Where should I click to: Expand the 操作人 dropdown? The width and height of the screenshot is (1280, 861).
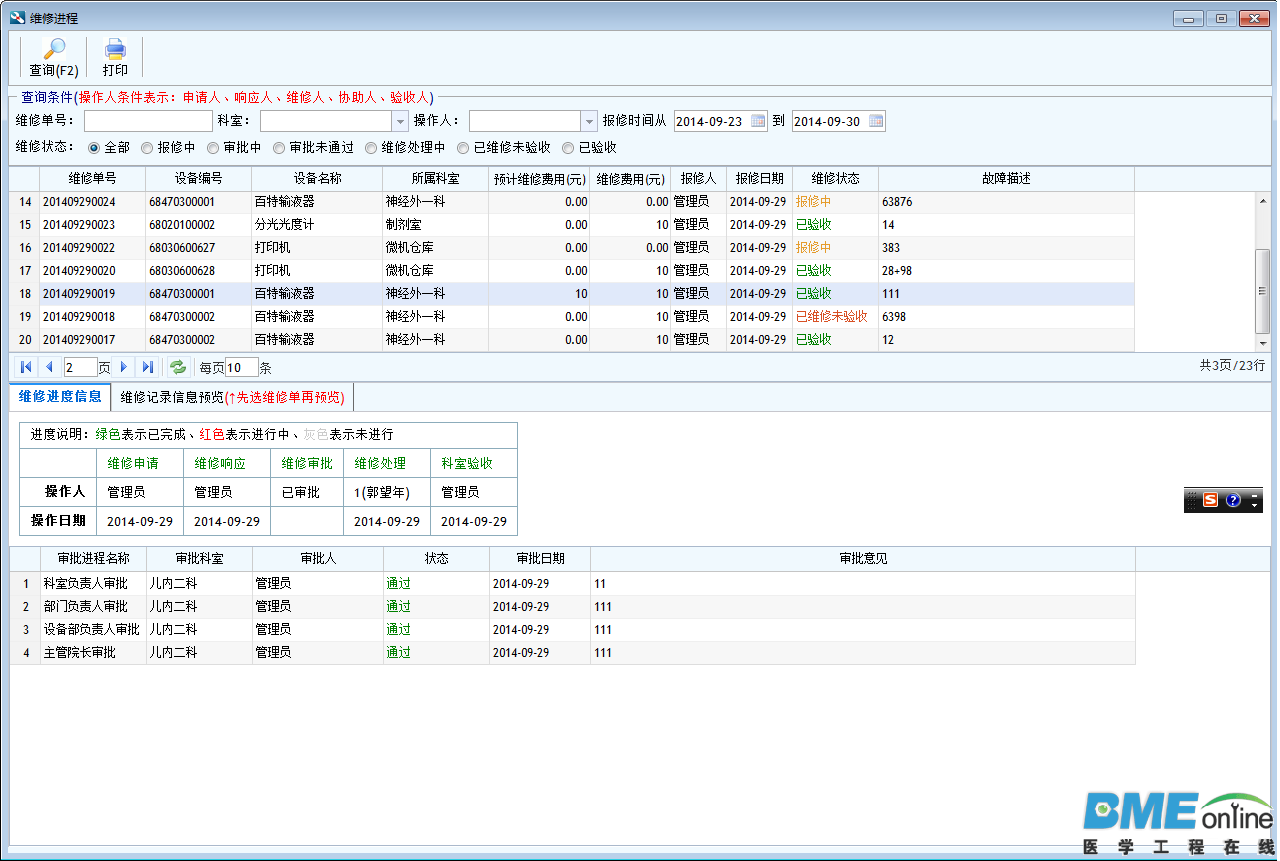coord(589,121)
